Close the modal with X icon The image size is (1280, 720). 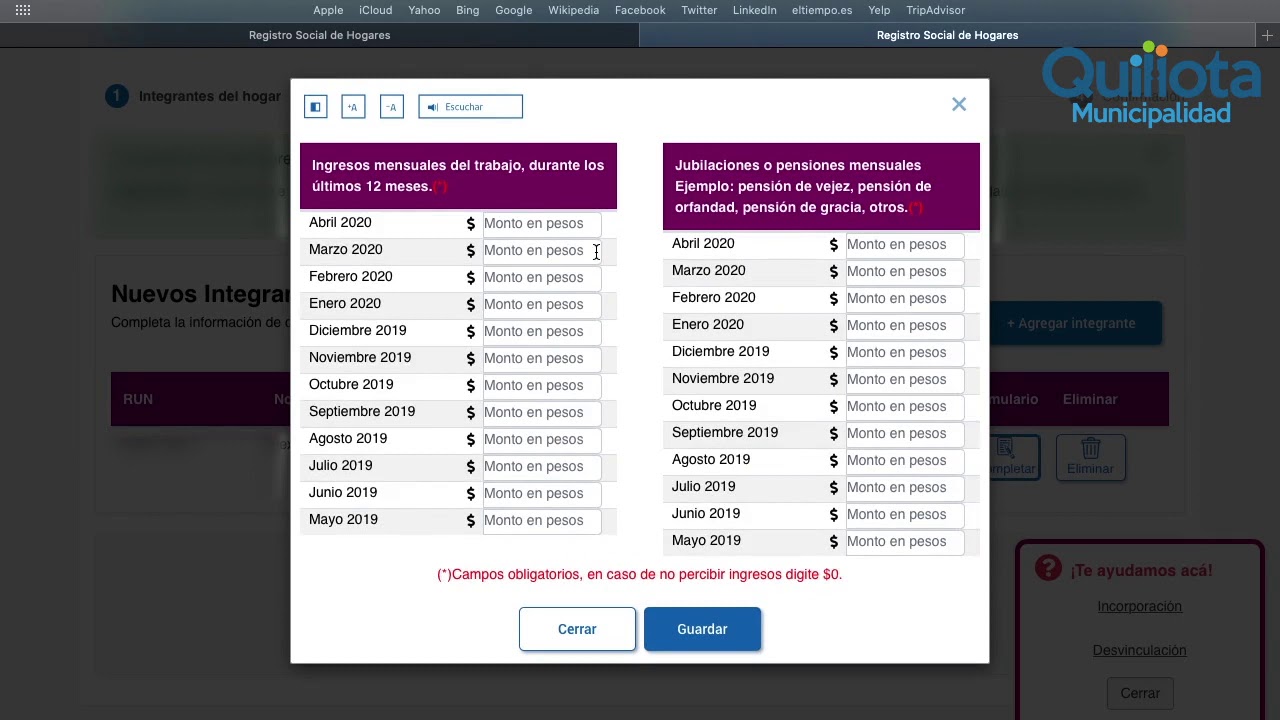(959, 104)
